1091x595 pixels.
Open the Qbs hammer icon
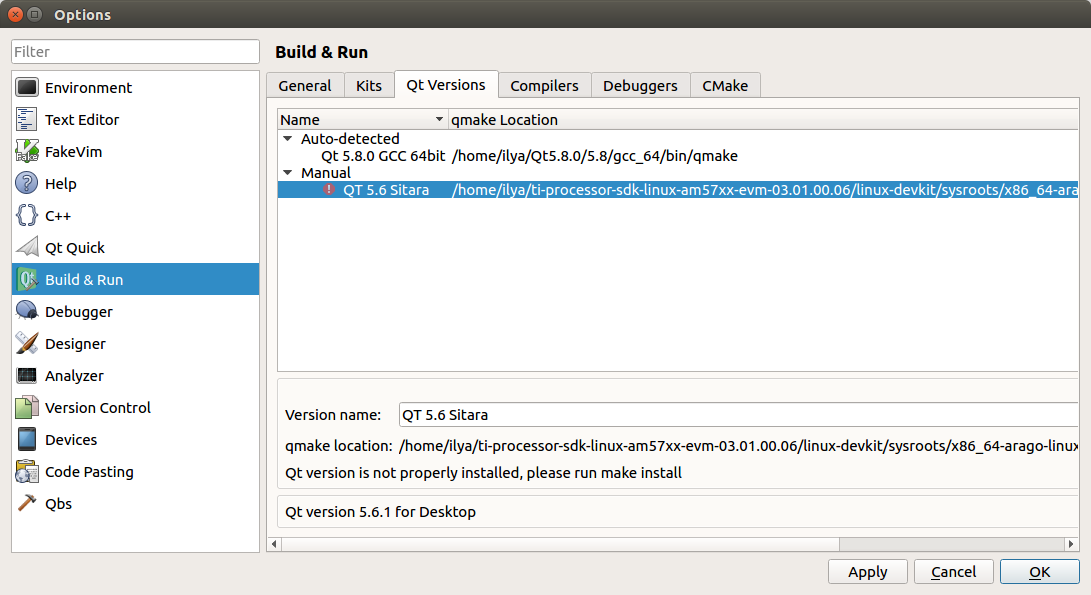pyautogui.click(x=27, y=504)
